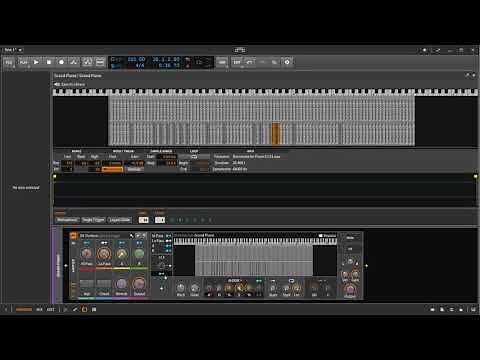Click the Key Low value field
Screen dimensions: 480x360
(x=67, y=163)
